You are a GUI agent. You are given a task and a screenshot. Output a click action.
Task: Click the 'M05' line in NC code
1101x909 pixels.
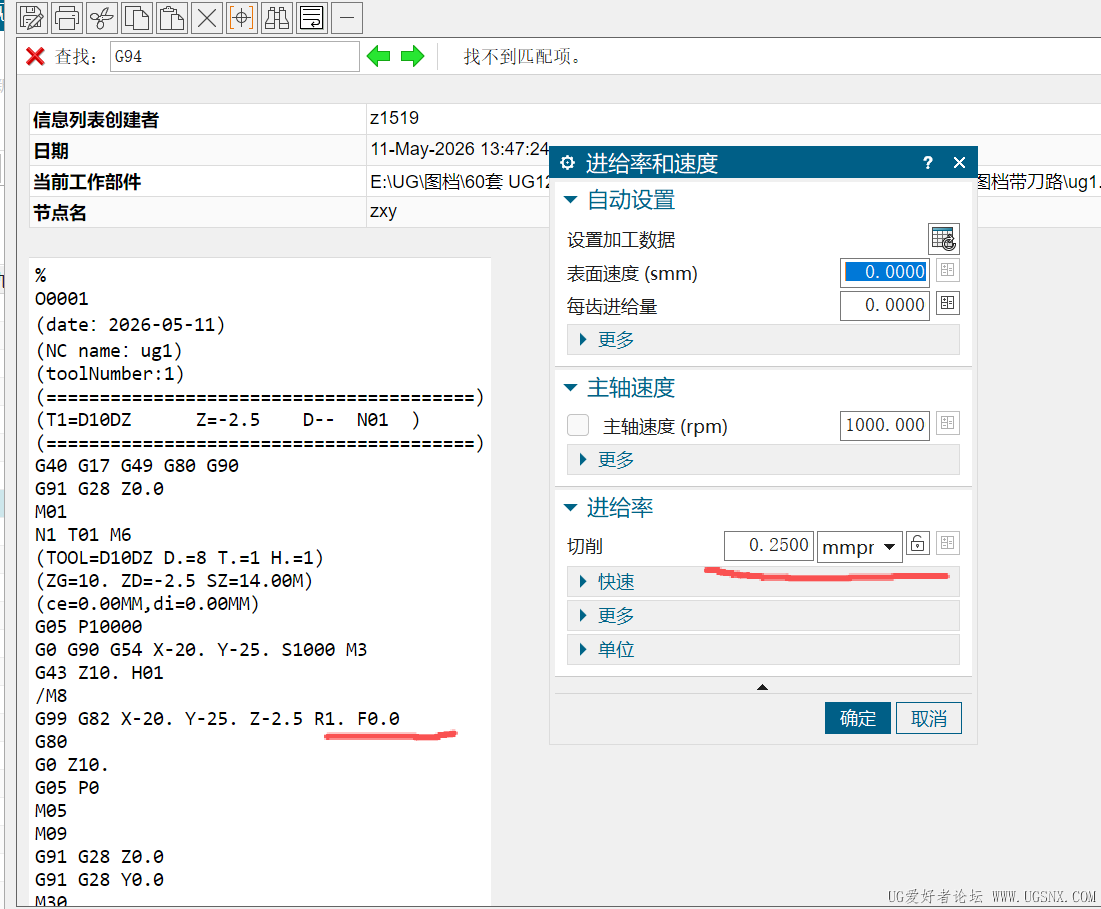click(x=51, y=811)
